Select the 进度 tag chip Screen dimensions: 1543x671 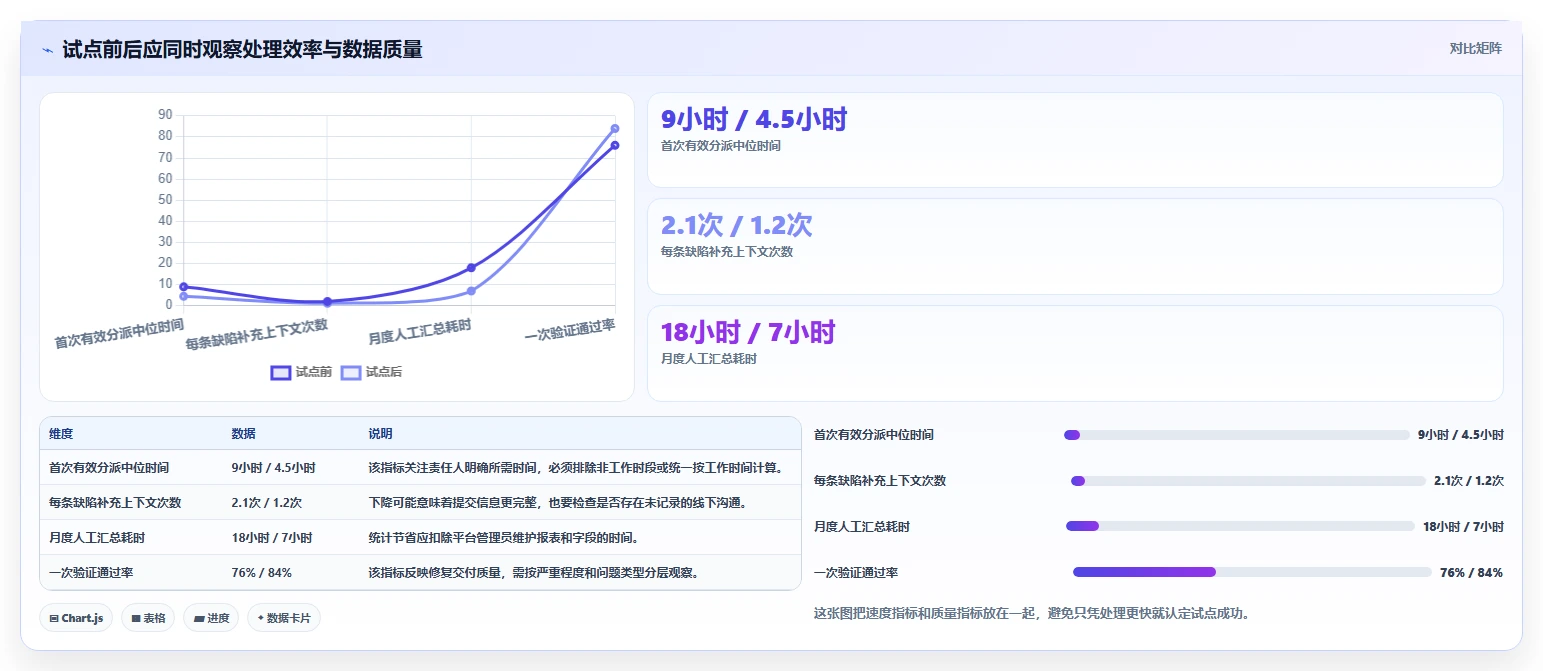211,618
